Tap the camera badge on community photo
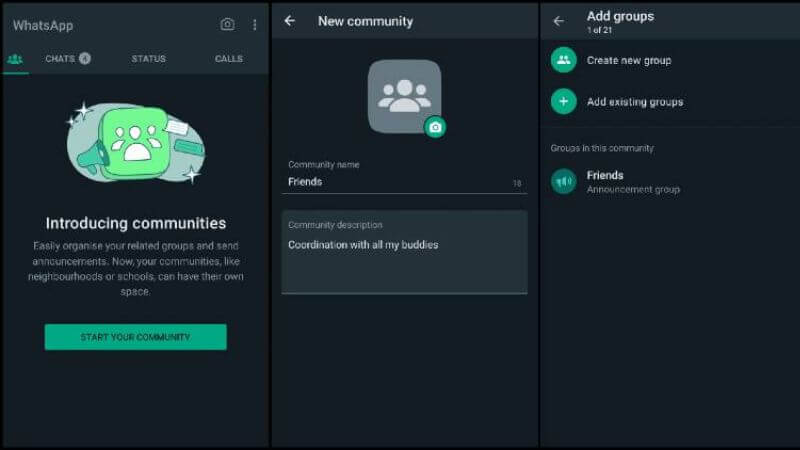Image resolution: width=800 pixels, height=450 pixels. (434, 127)
